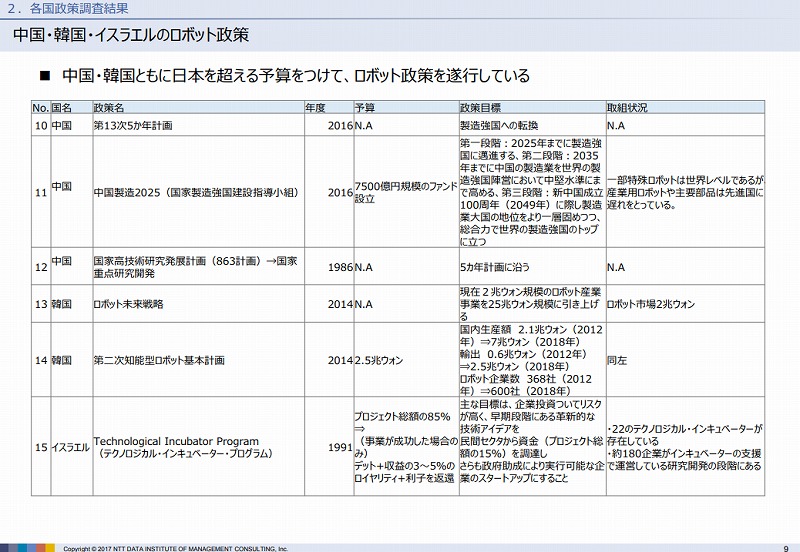Click the '年度' column header
The height and width of the screenshot is (552, 800).
pos(316,106)
